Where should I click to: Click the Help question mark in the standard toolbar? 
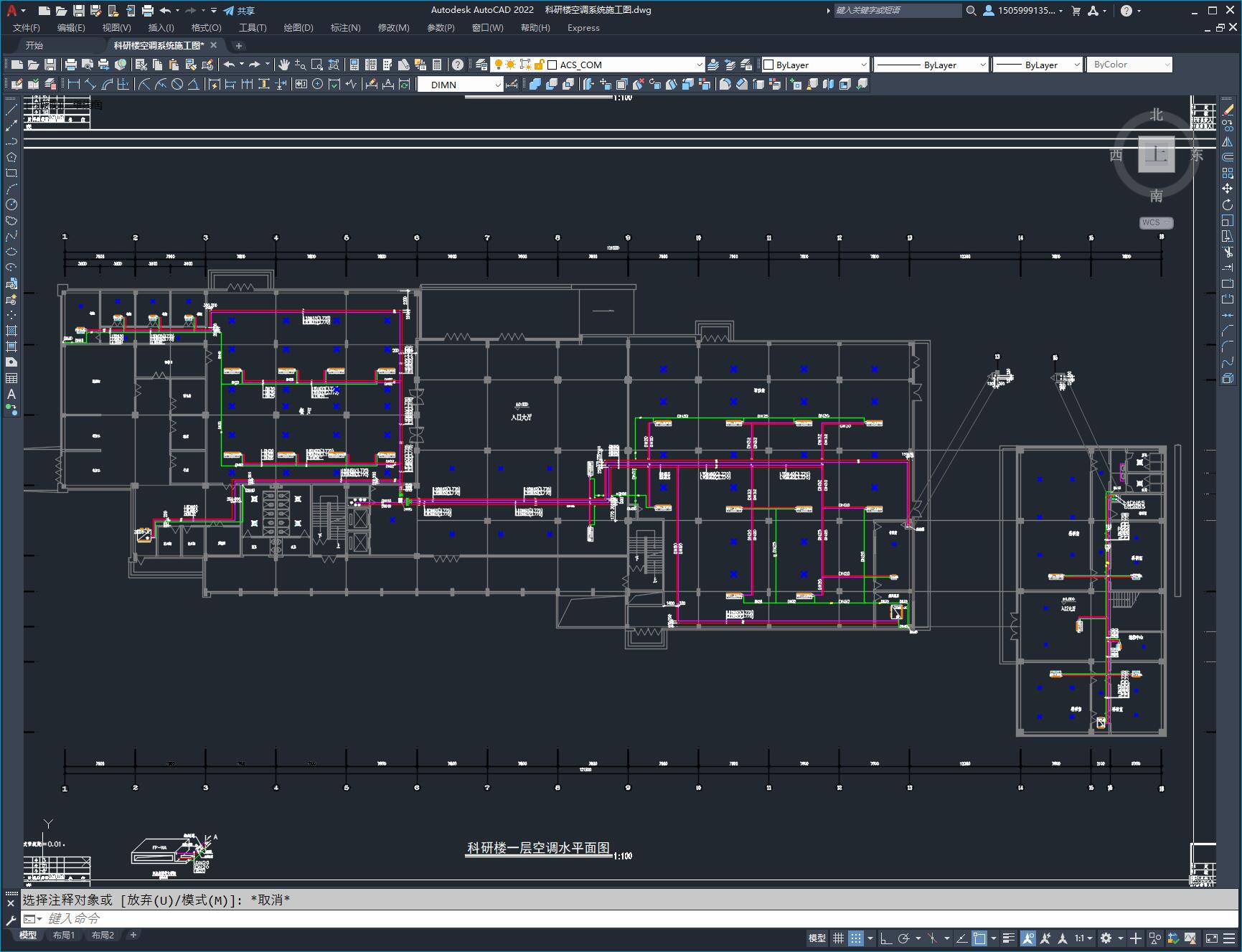coord(458,65)
